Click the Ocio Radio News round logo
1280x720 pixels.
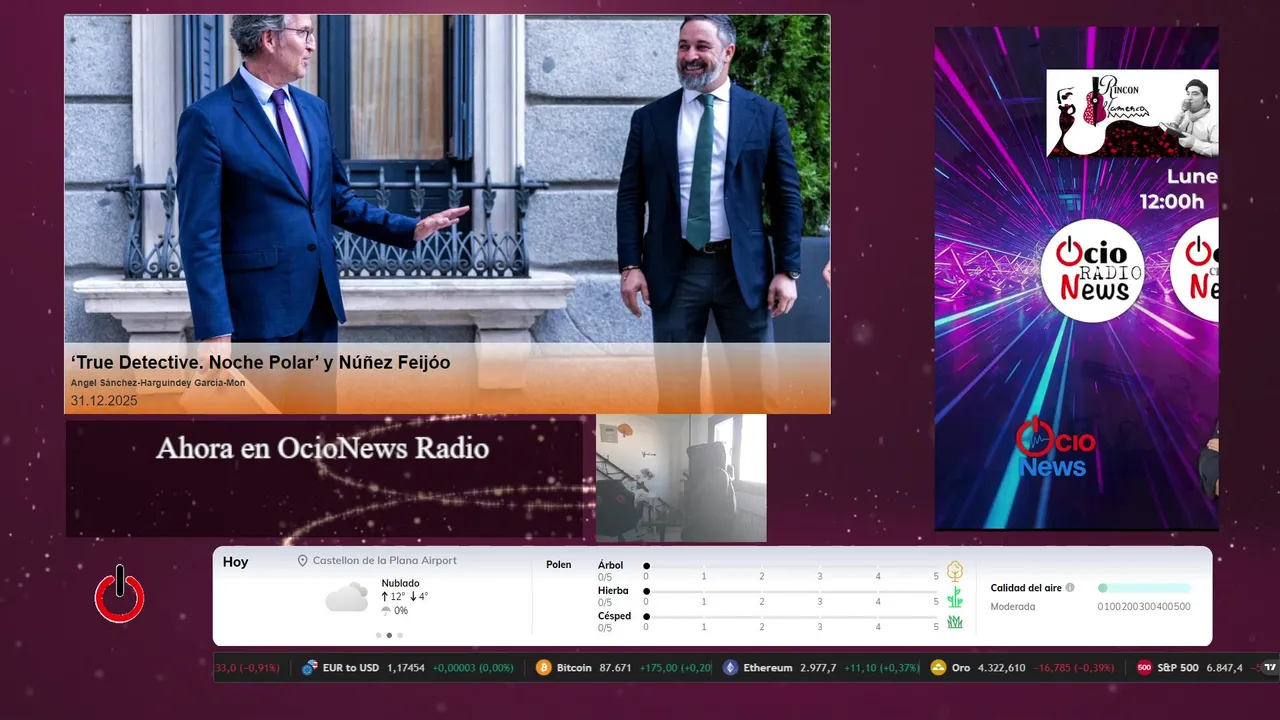point(1092,270)
